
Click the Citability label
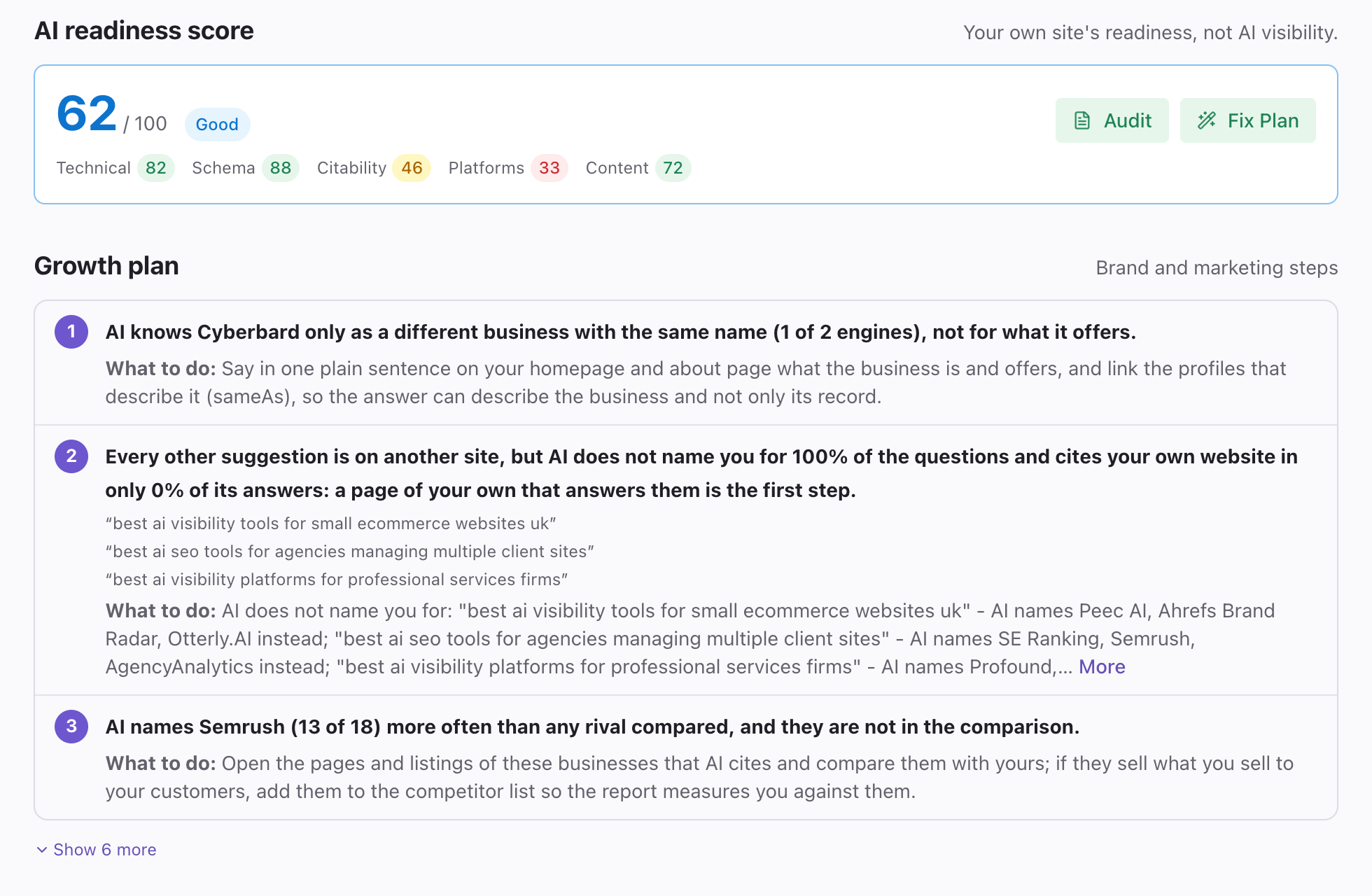[351, 168]
